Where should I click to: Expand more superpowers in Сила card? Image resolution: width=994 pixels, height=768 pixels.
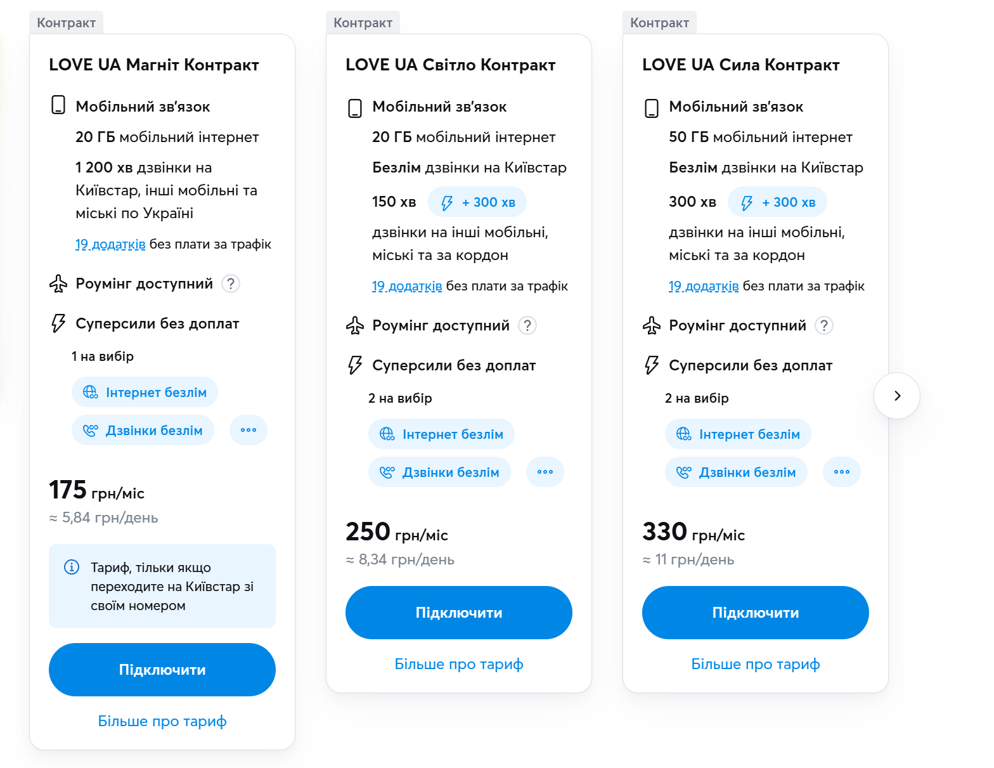[x=842, y=472]
